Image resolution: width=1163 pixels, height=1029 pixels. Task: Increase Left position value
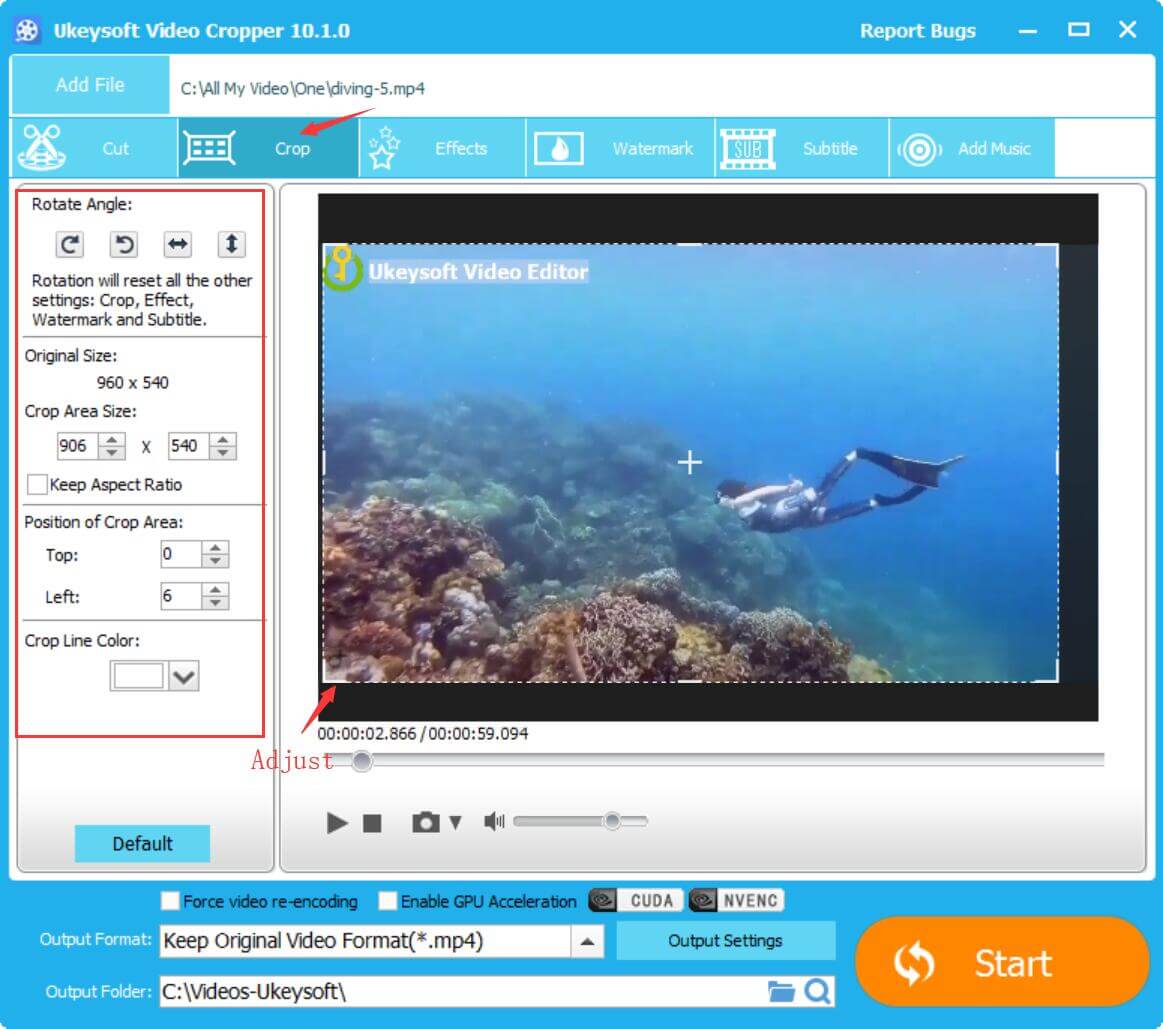coord(215,589)
